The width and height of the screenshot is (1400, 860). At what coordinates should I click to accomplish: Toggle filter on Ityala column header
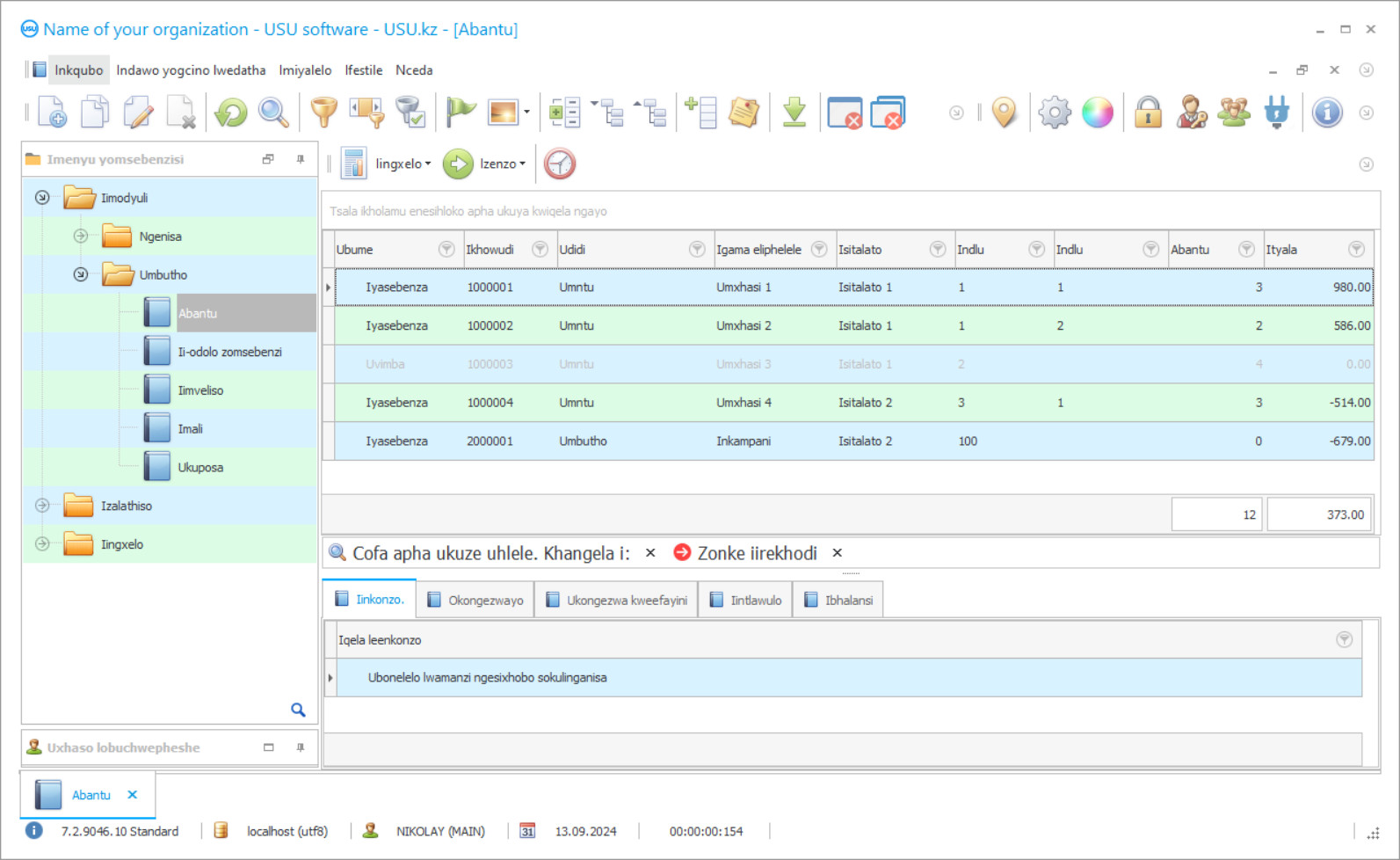point(1356,250)
